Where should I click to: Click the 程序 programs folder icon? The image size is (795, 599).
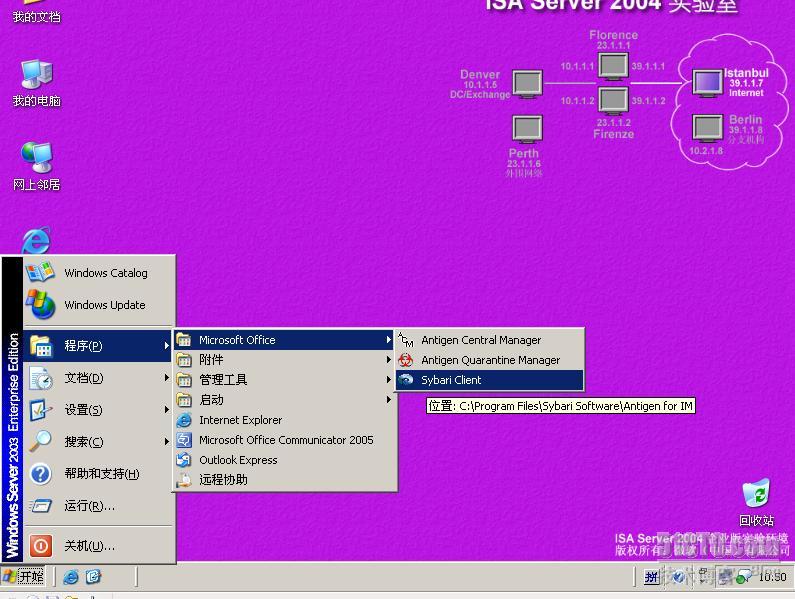click(41, 346)
